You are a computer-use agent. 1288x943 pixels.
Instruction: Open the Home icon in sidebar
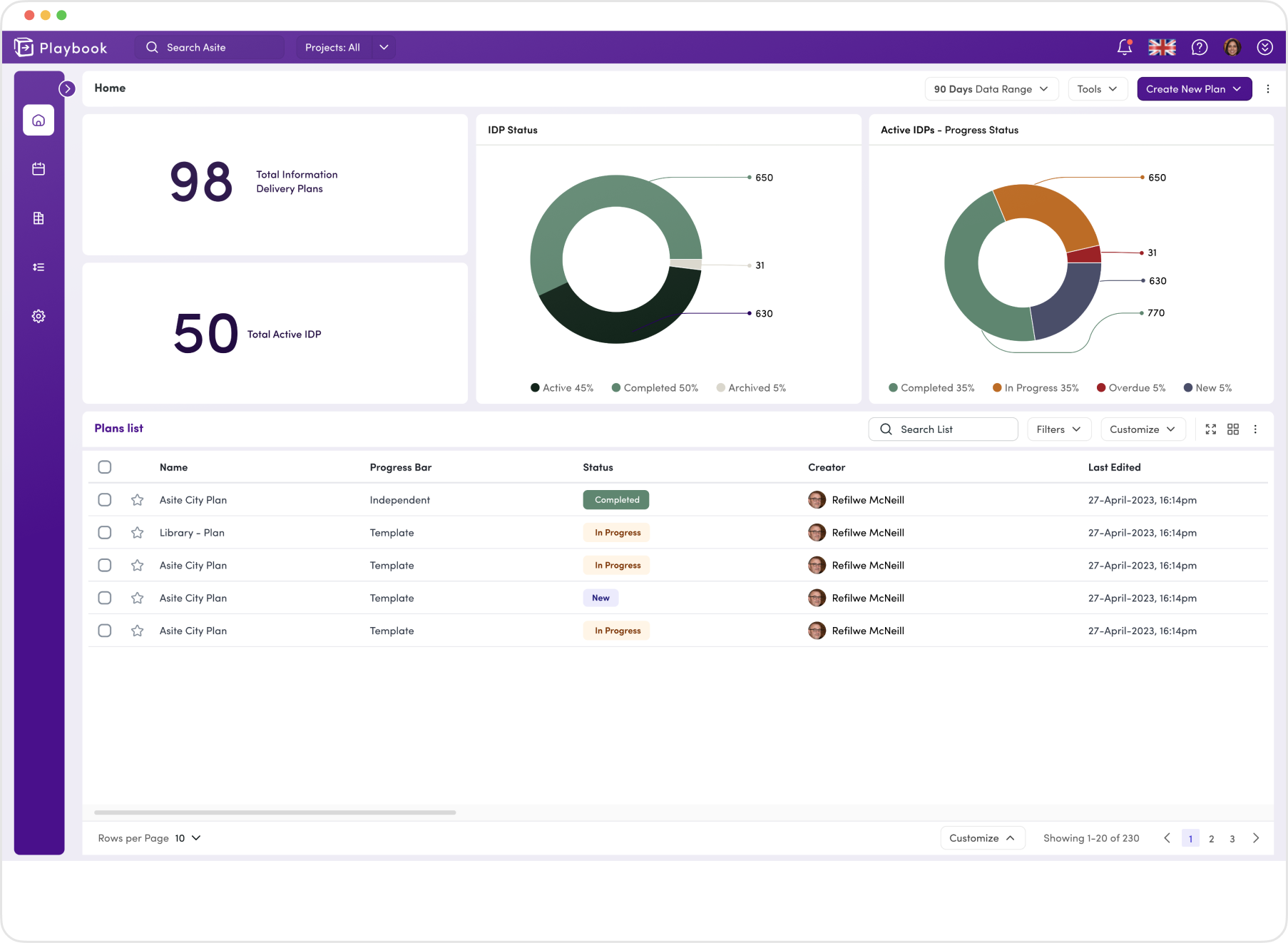[38, 120]
